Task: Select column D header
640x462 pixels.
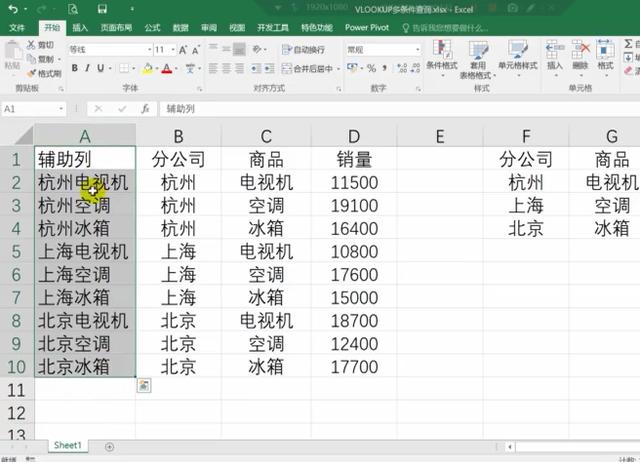Action: [354, 136]
